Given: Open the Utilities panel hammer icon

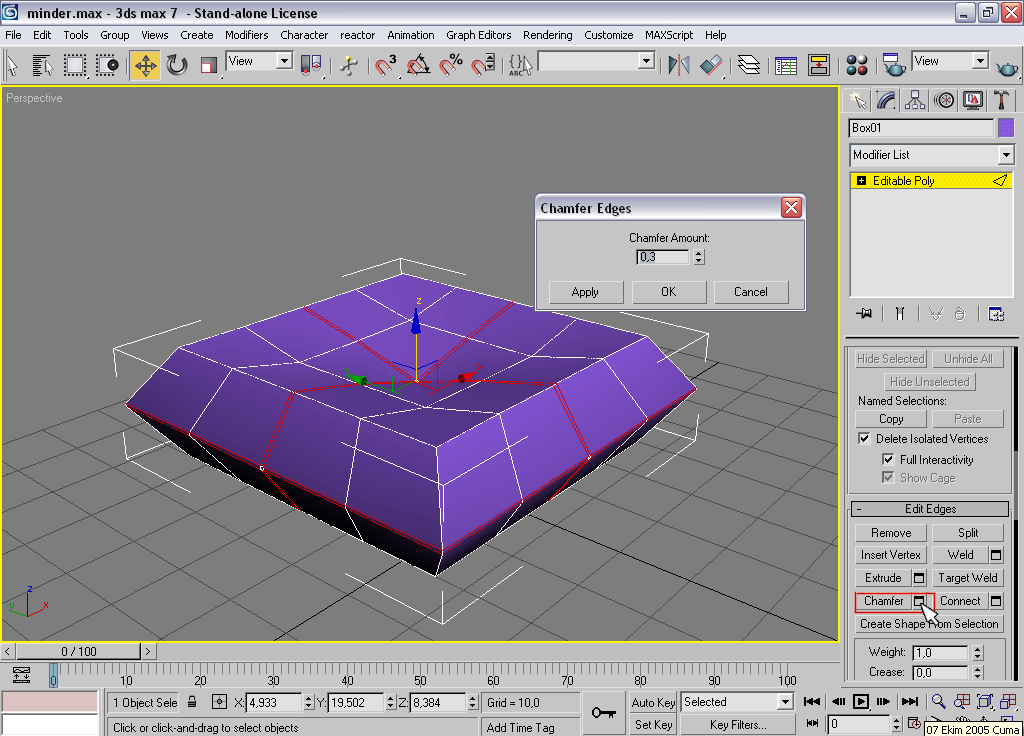Looking at the screenshot, I should coord(1001,100).
